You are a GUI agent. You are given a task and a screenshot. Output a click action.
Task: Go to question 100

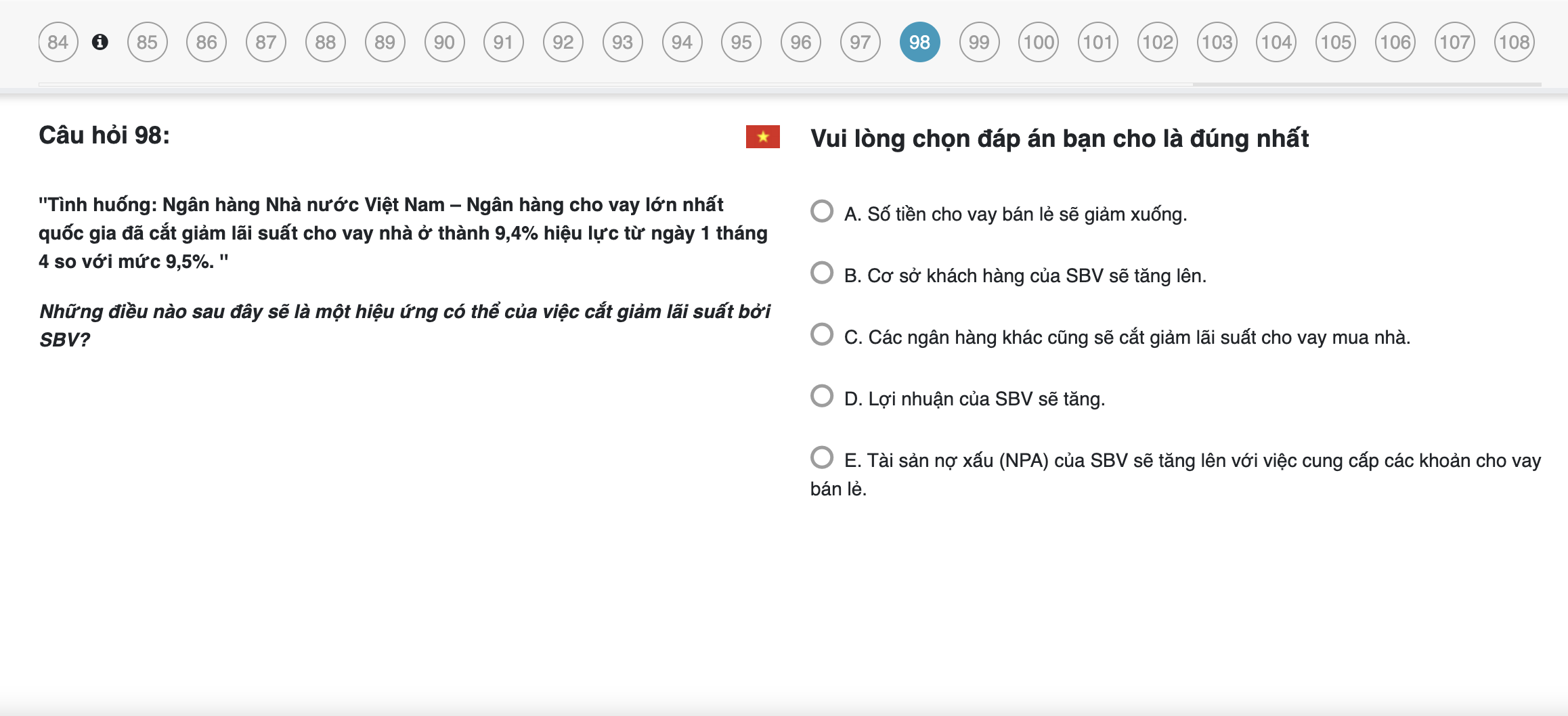[x=1039, y=42]
